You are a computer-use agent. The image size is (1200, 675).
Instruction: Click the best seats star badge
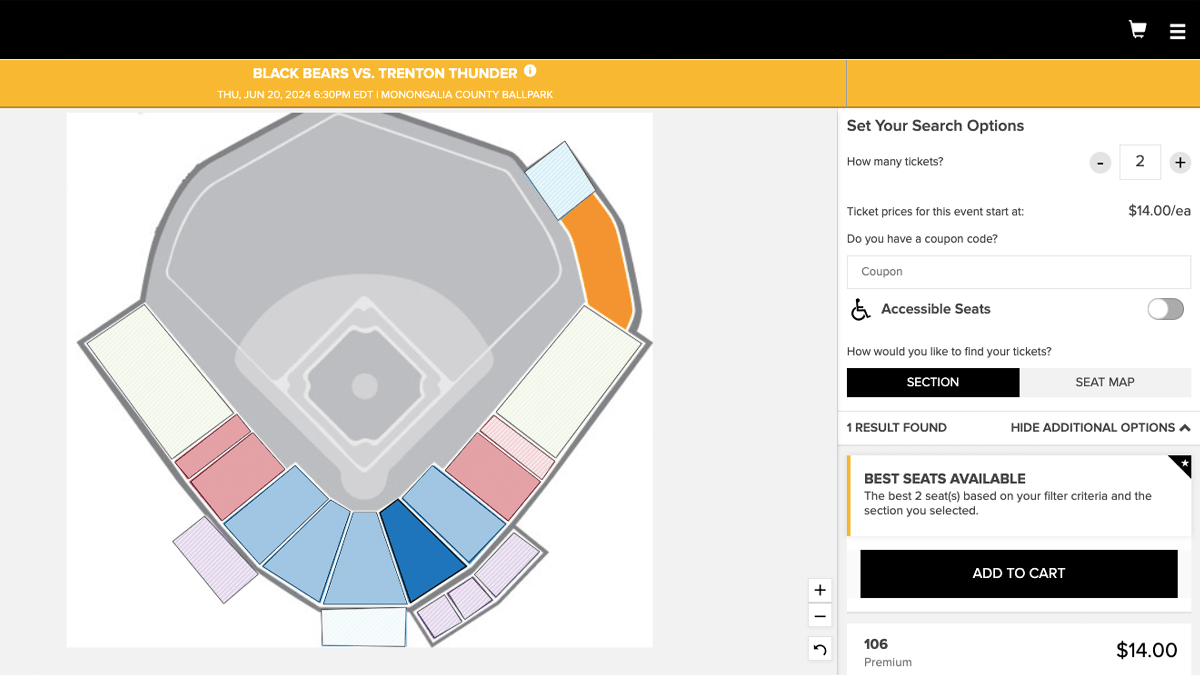coord(1183,464)
